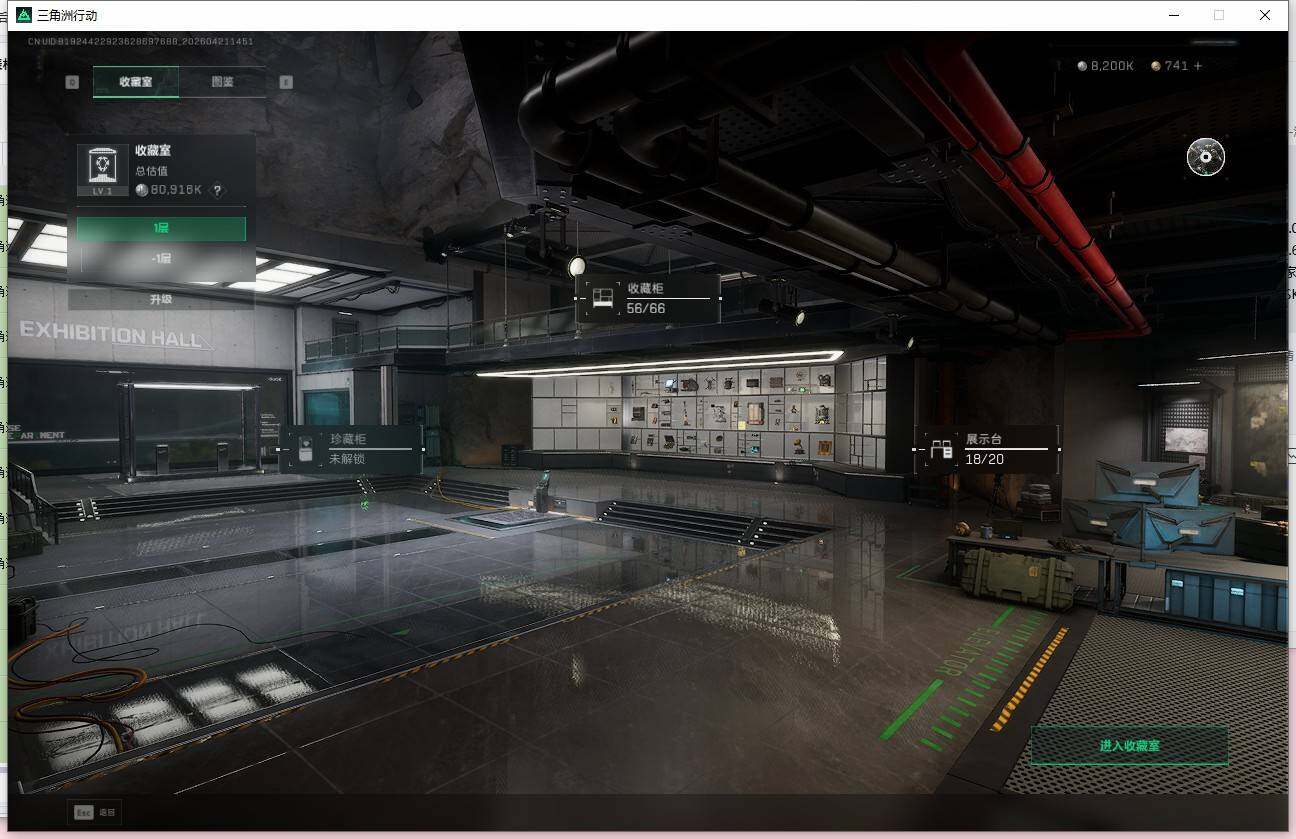Show help for total valuation 80,916K
The width and height of the screenshot is (1296, 839).
[x=217, y=190]
